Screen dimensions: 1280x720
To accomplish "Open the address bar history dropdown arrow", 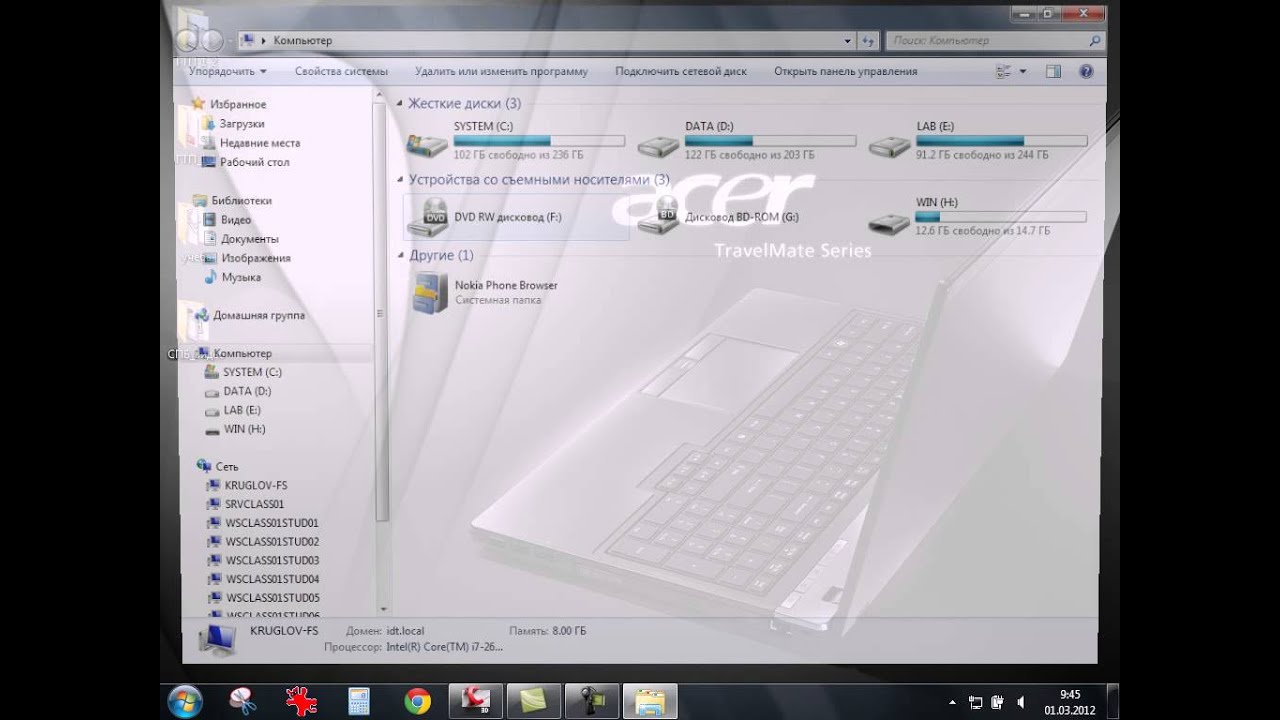I will [848, 41].
